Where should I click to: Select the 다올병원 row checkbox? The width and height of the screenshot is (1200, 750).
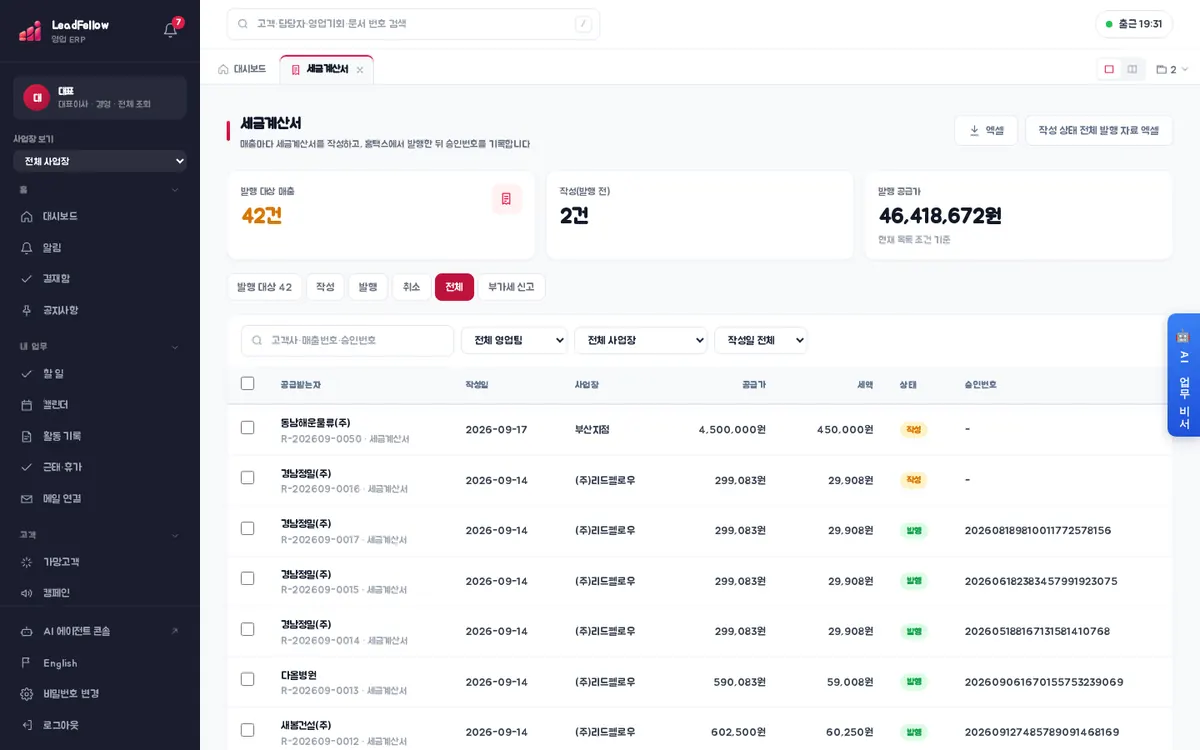247,679
